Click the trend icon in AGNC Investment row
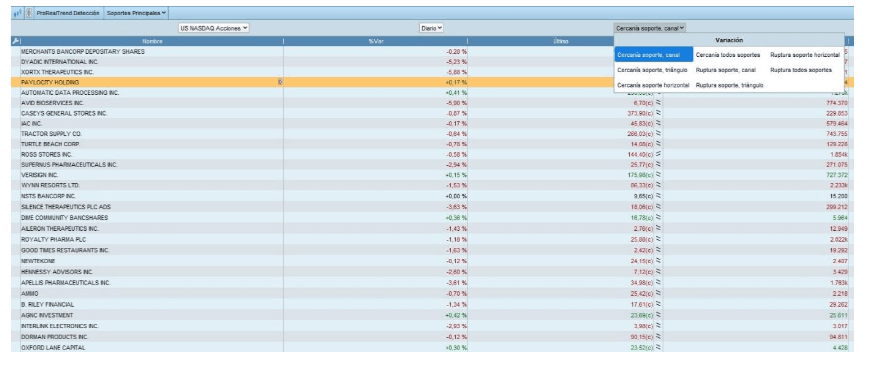 (658, 315)
